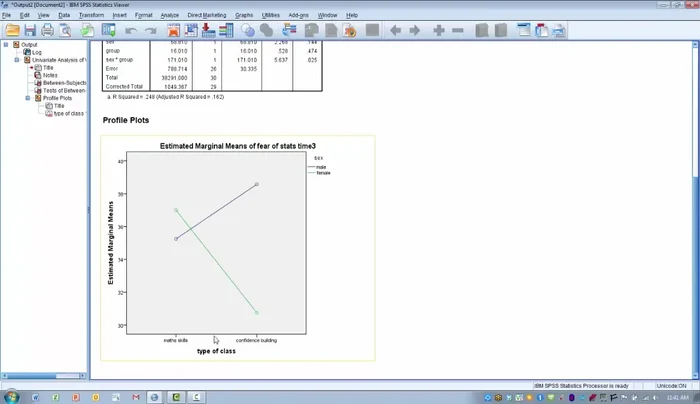Open PowerPoint from the taskbar
This screenshot has height=404, width=700.
coord(75,397)
